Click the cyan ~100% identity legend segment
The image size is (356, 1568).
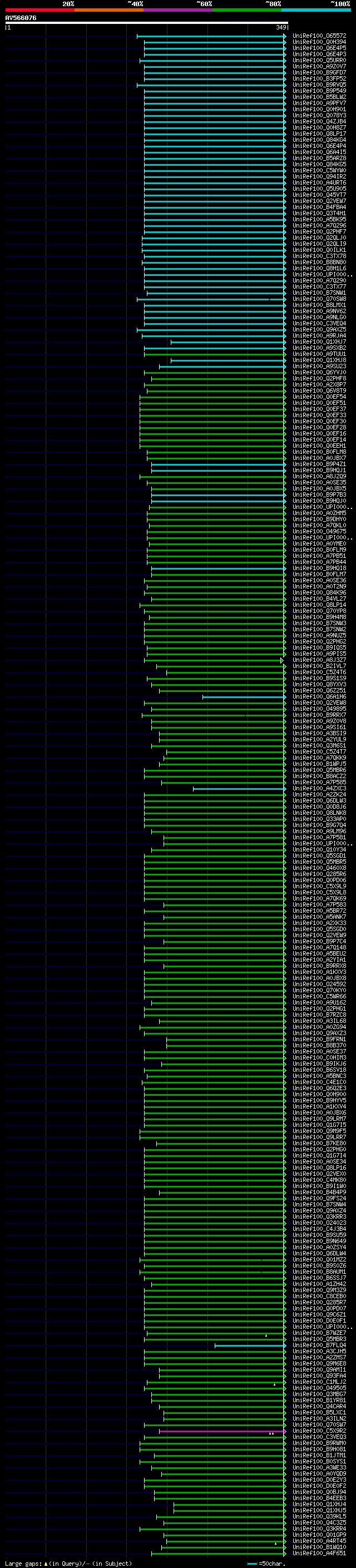tap(316, 11)
